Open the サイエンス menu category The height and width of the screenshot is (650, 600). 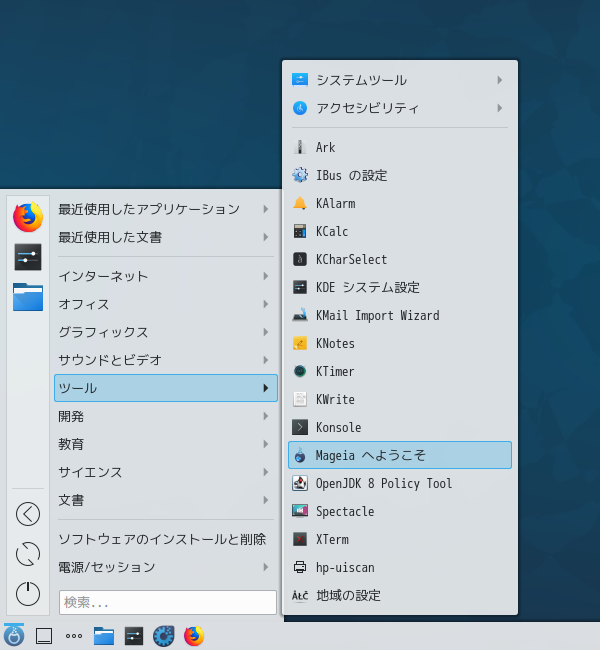pos(166,472)
